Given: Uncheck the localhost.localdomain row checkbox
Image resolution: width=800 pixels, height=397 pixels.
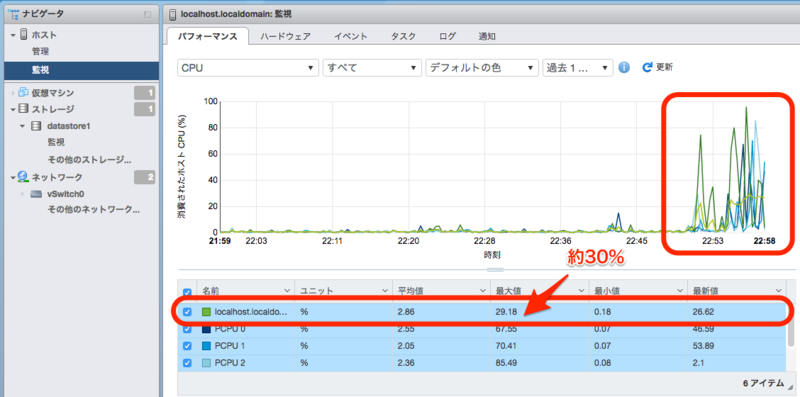Looking at the screenshot, I should point(187,312).
